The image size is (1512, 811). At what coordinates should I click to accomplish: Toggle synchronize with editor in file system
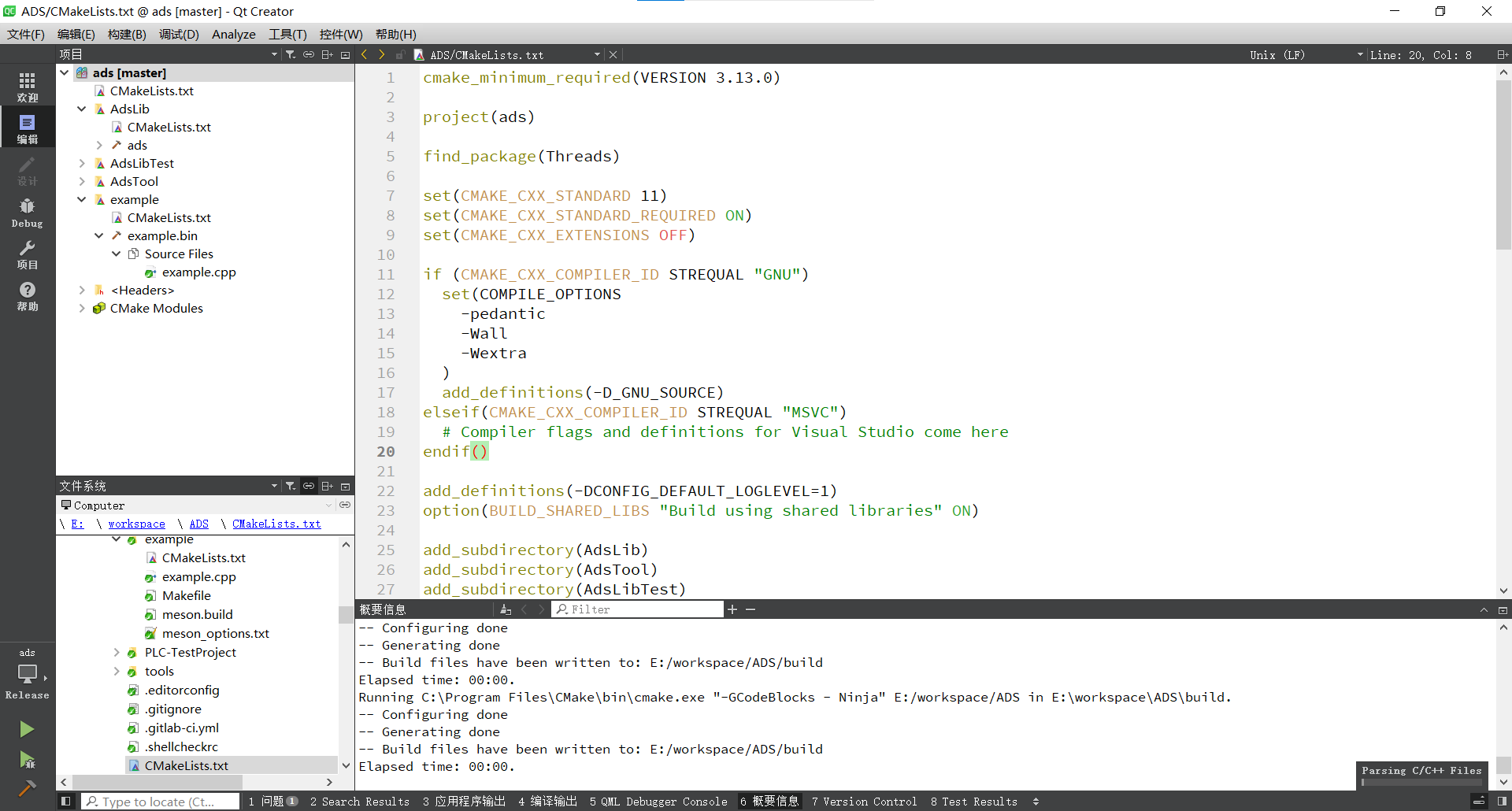(x=309, y=487)
